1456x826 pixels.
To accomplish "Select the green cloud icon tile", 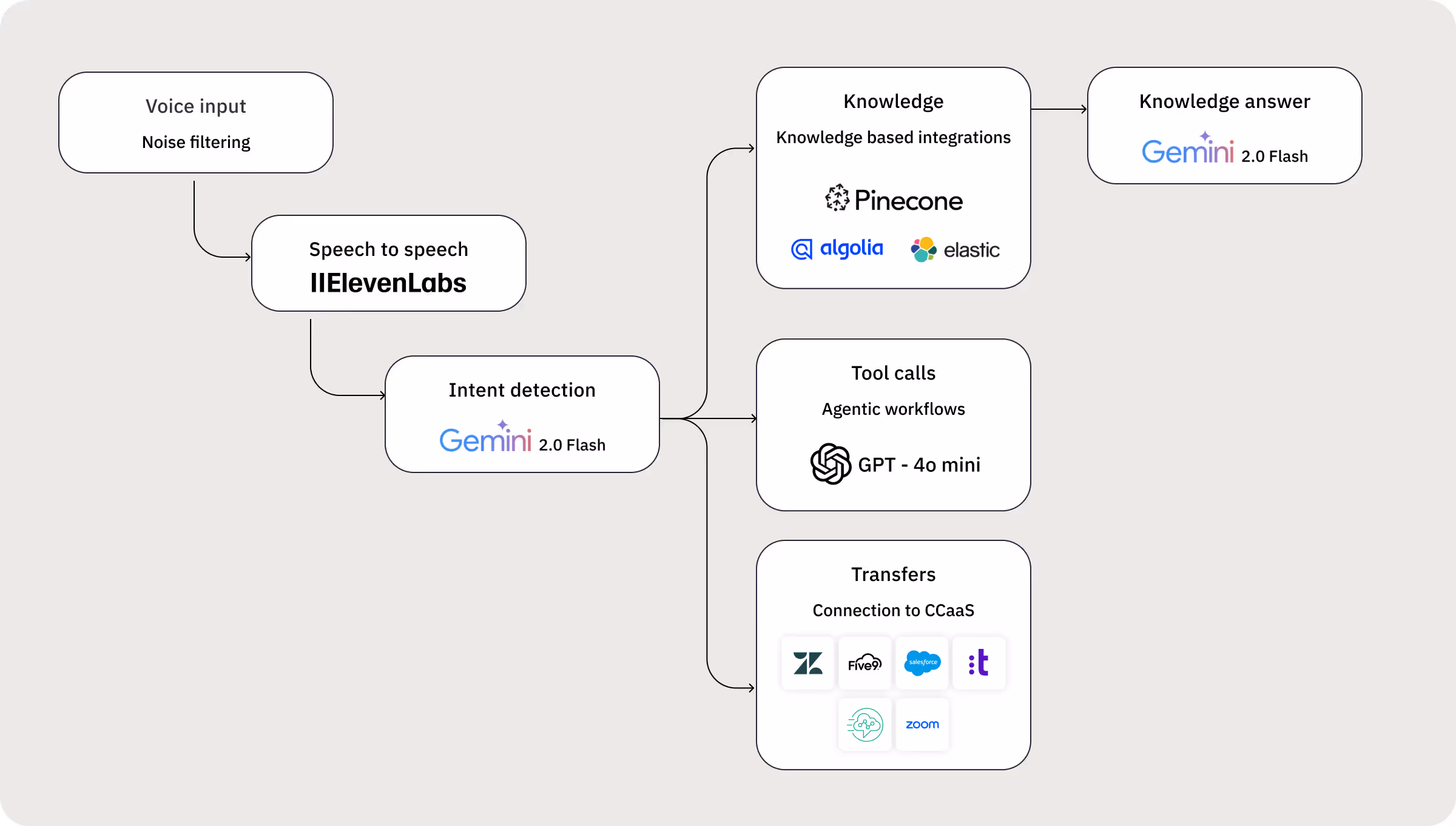I will 864,725.
